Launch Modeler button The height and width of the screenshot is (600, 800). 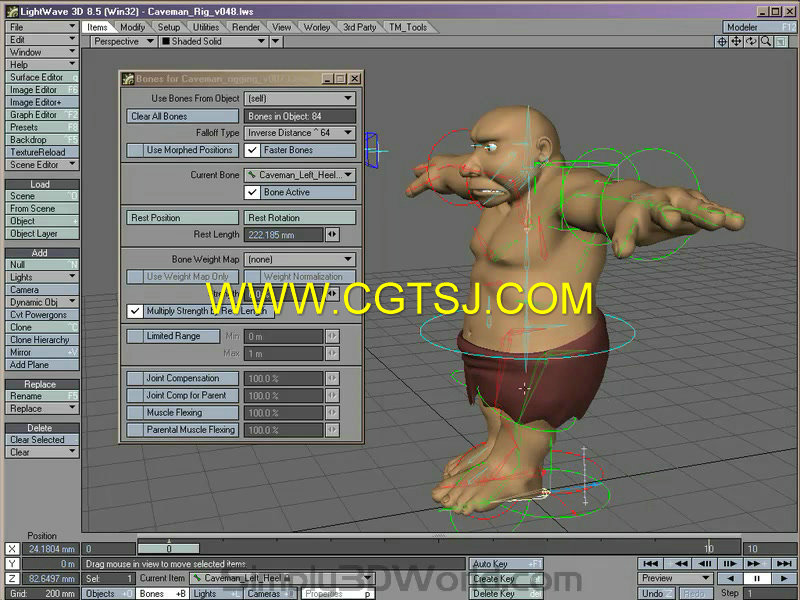click(x=759, y=27)
